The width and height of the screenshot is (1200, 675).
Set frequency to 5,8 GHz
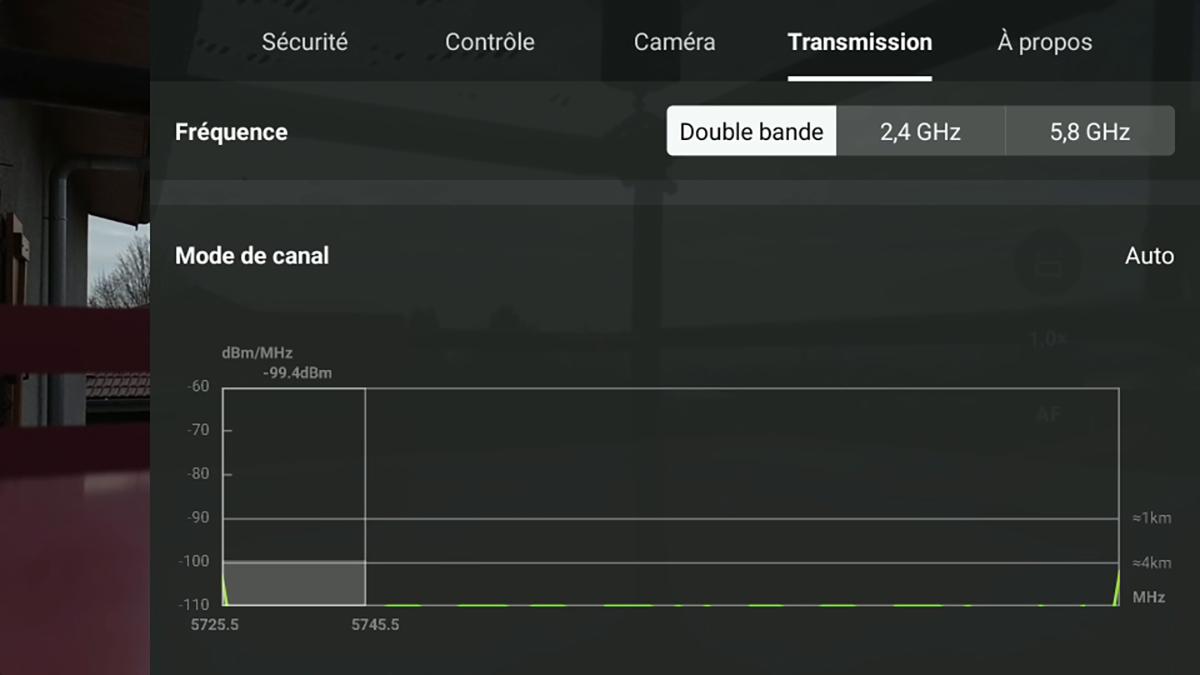point(1090,131)
